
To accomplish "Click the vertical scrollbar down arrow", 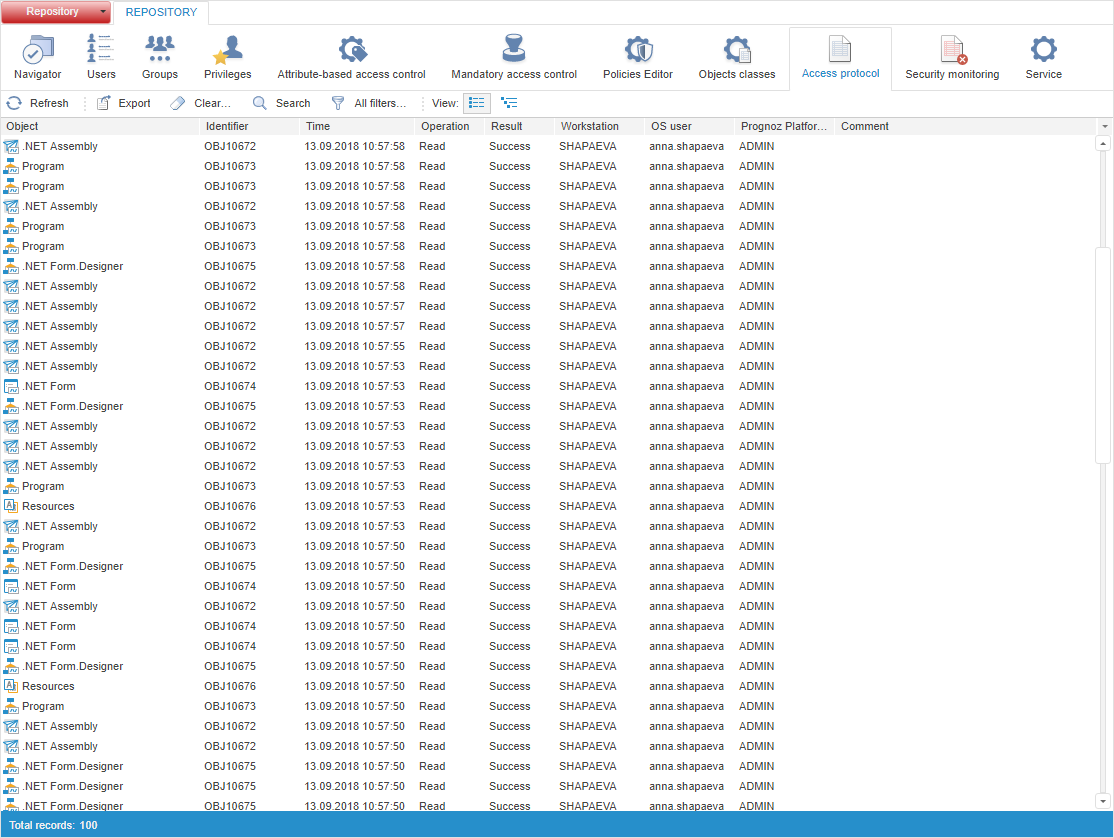I will click(1103, 800).
